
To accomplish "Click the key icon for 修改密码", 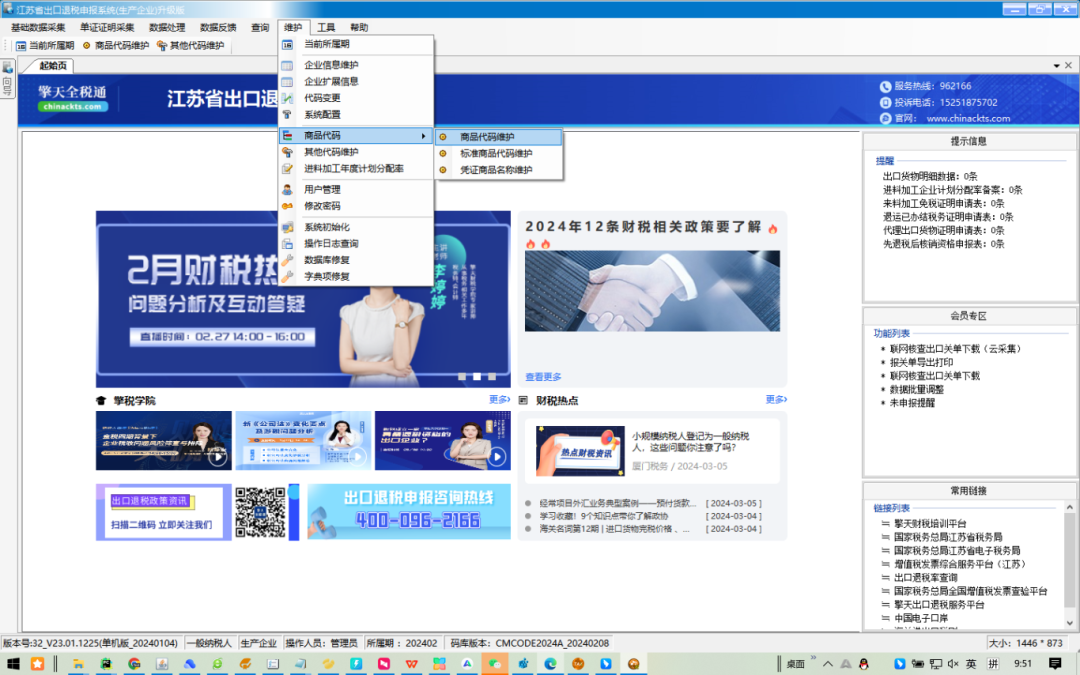I will [x=287, y=206].
